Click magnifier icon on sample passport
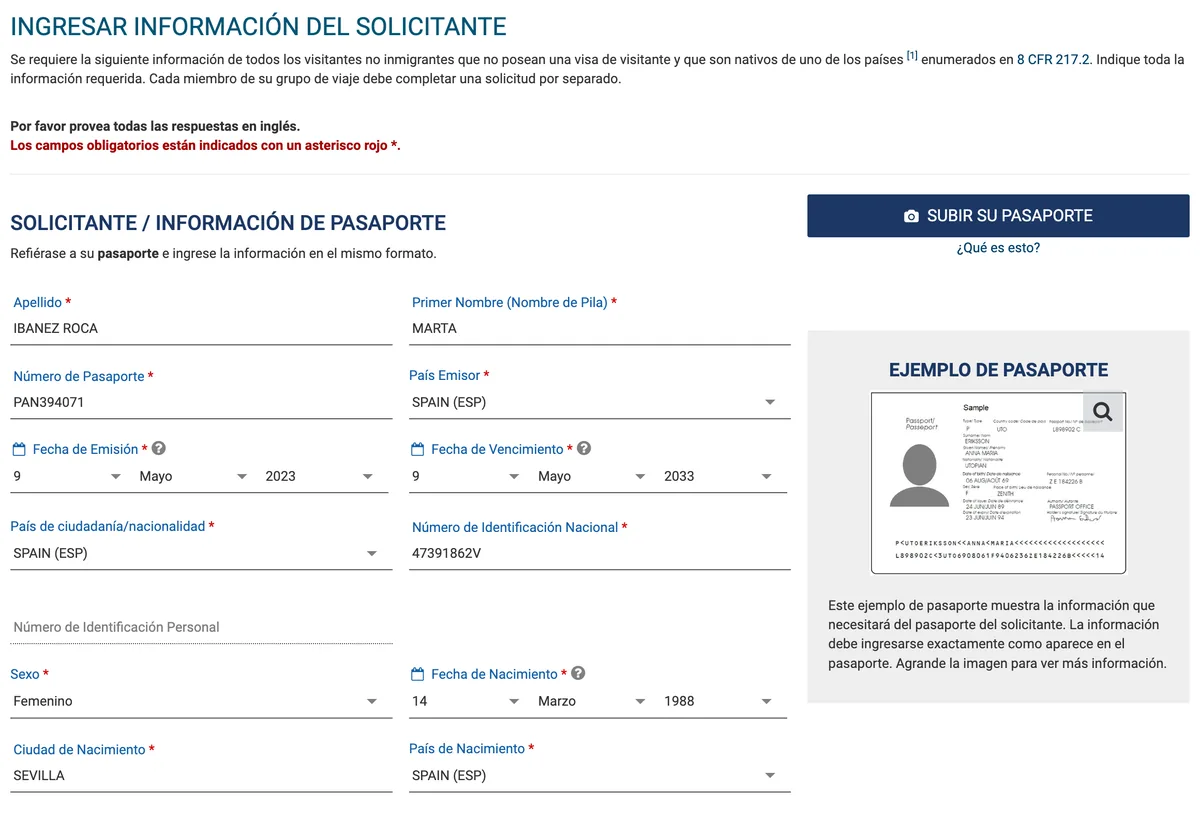 (1102, 411)
